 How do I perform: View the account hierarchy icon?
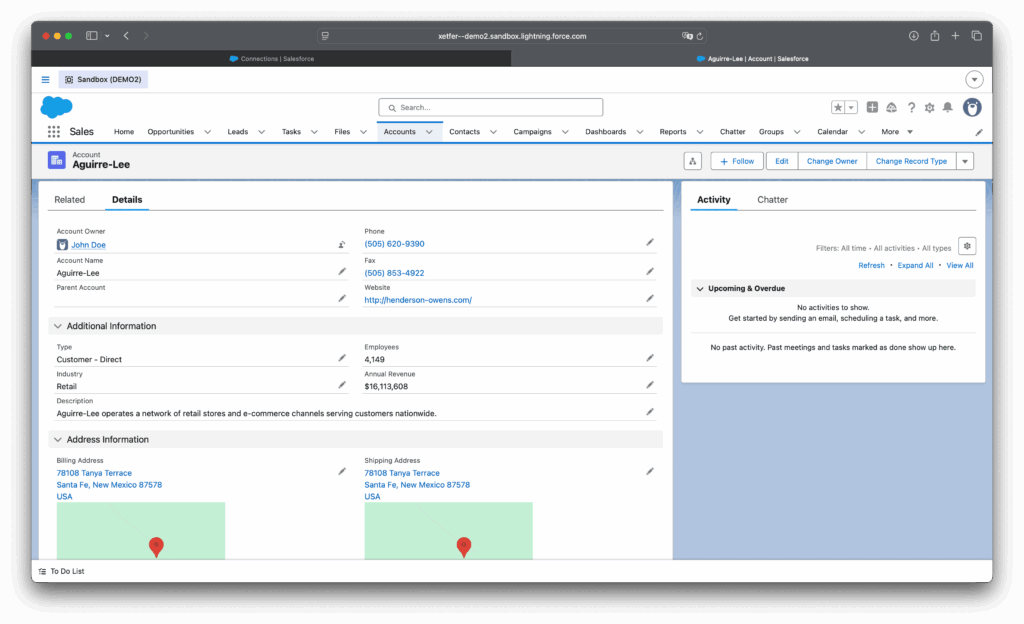click(692, 161)
